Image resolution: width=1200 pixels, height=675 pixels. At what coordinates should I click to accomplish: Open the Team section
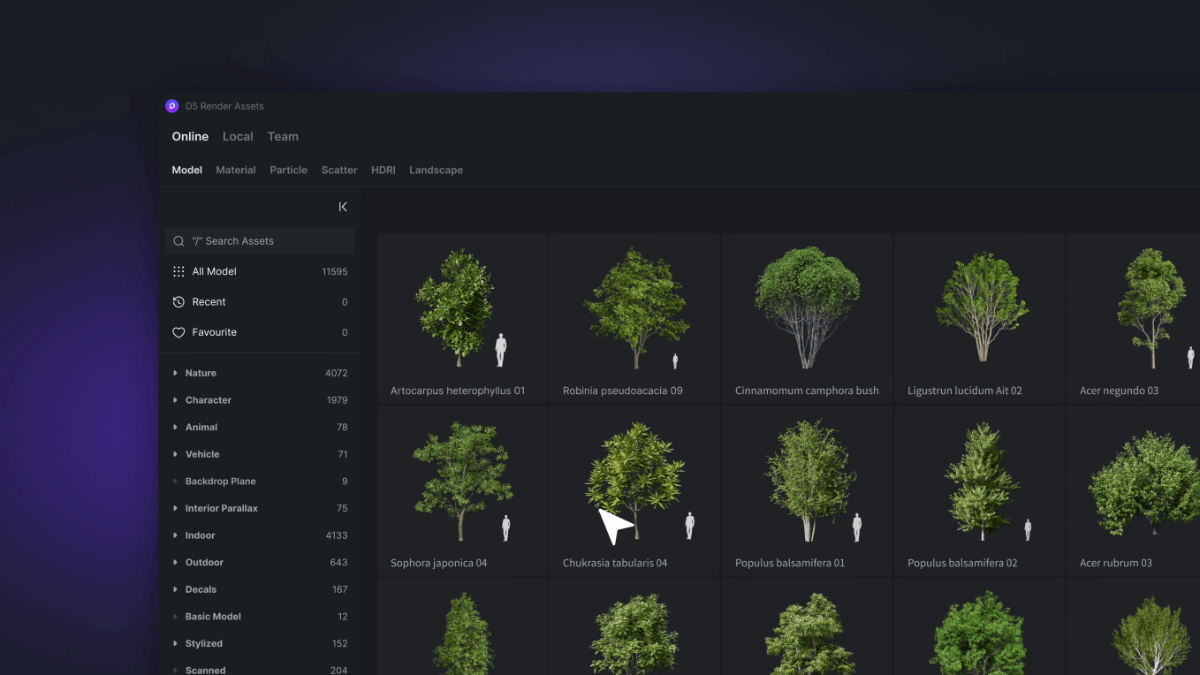tap(283, 136)
